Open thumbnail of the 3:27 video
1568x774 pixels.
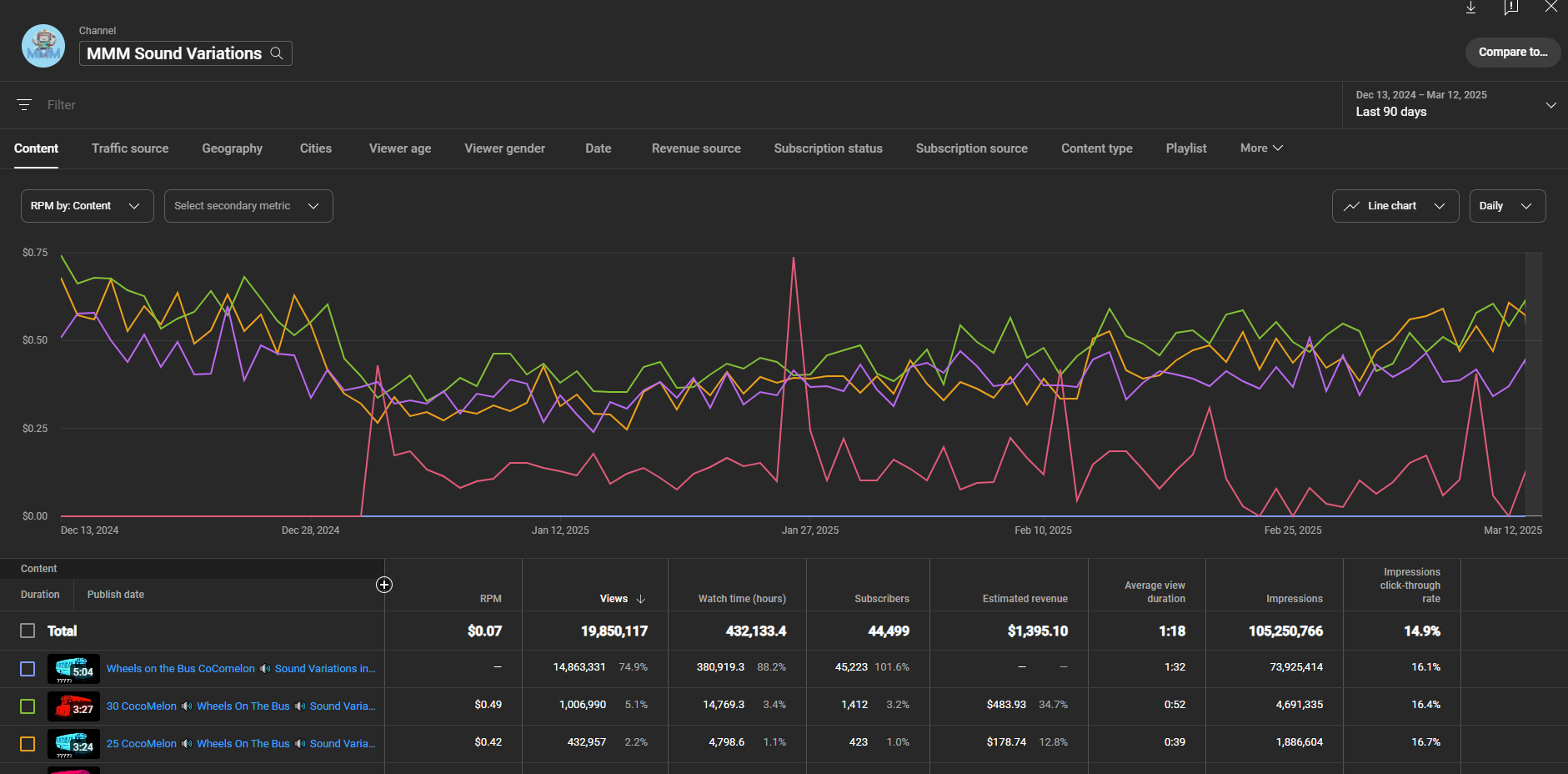click(x=73, y=706)
